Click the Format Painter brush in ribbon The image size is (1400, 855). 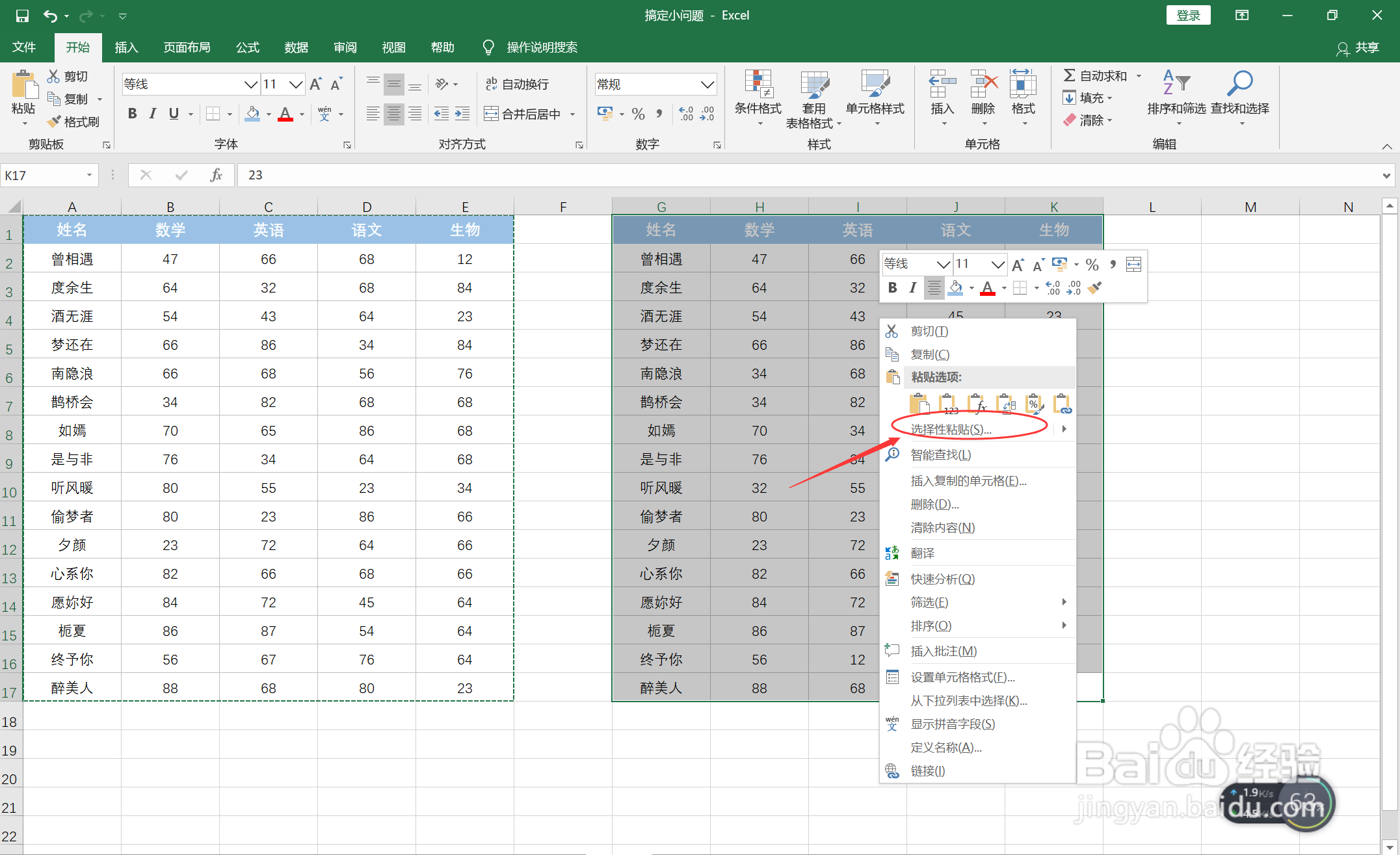point(53,122)
